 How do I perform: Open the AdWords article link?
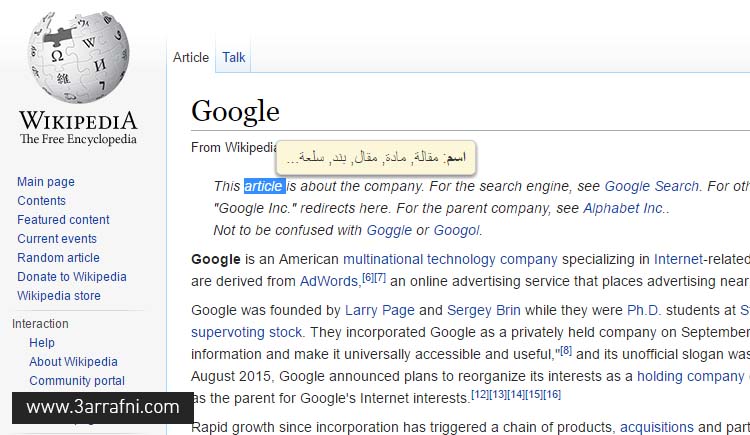pyautogui.click(x=329, y=281)
